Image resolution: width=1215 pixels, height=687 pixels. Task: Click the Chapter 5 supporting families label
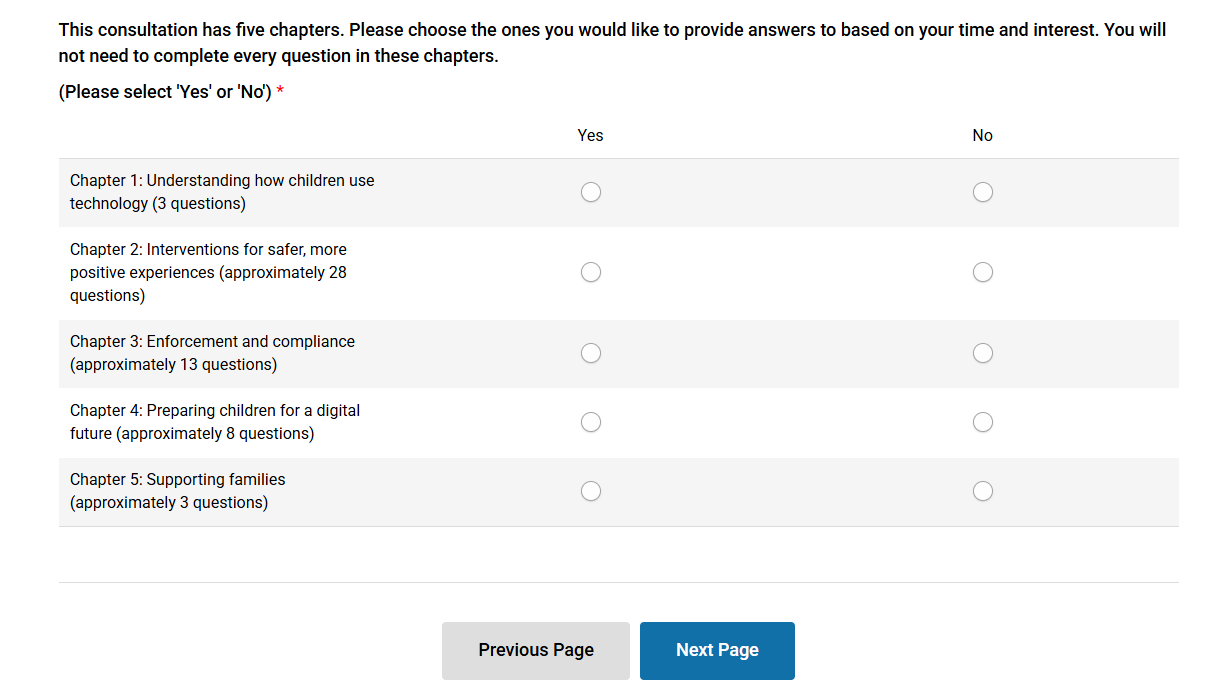[177, 490]
